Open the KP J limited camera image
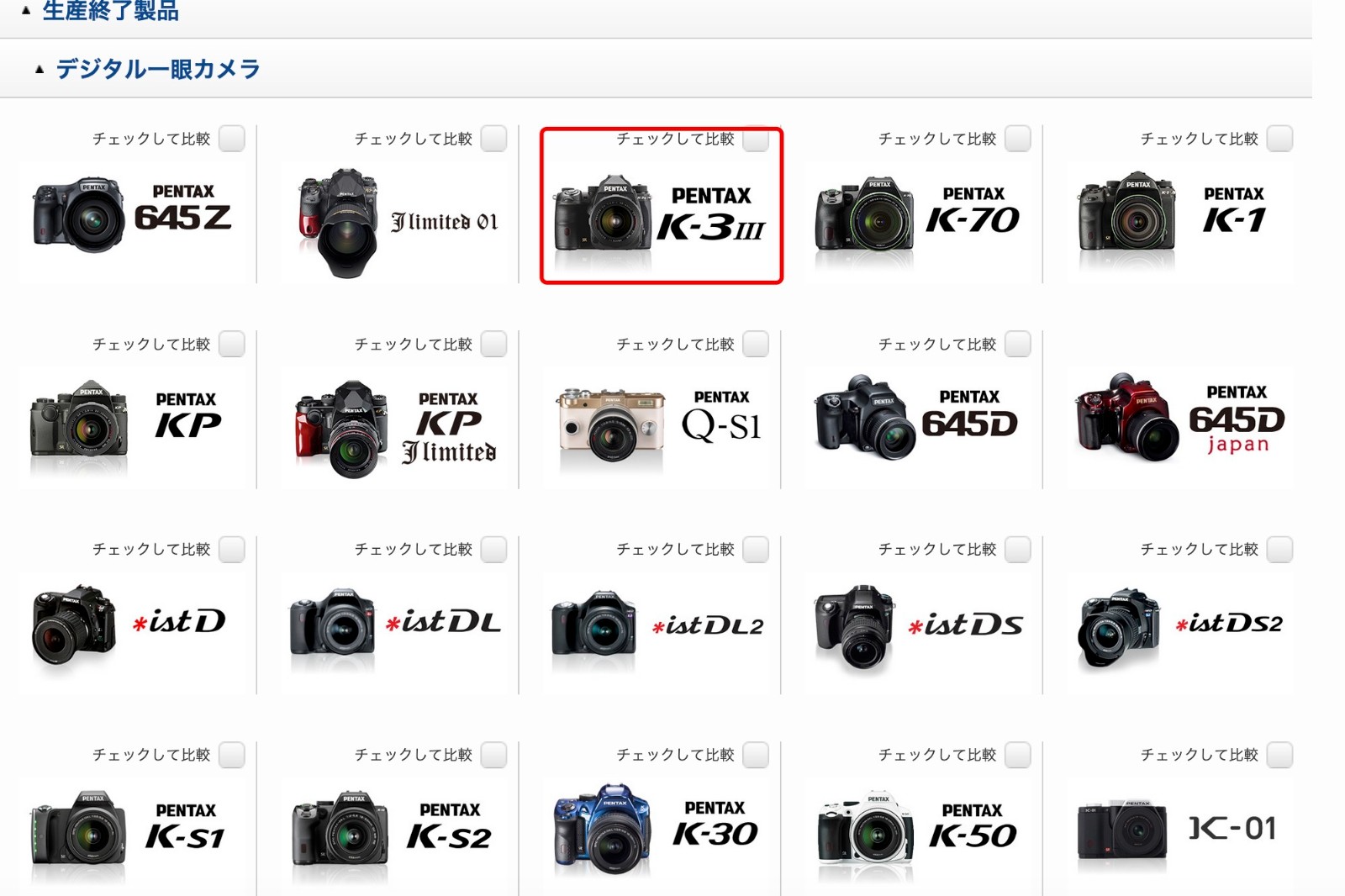Screen dimensions: 1345x896 (341, 430)
